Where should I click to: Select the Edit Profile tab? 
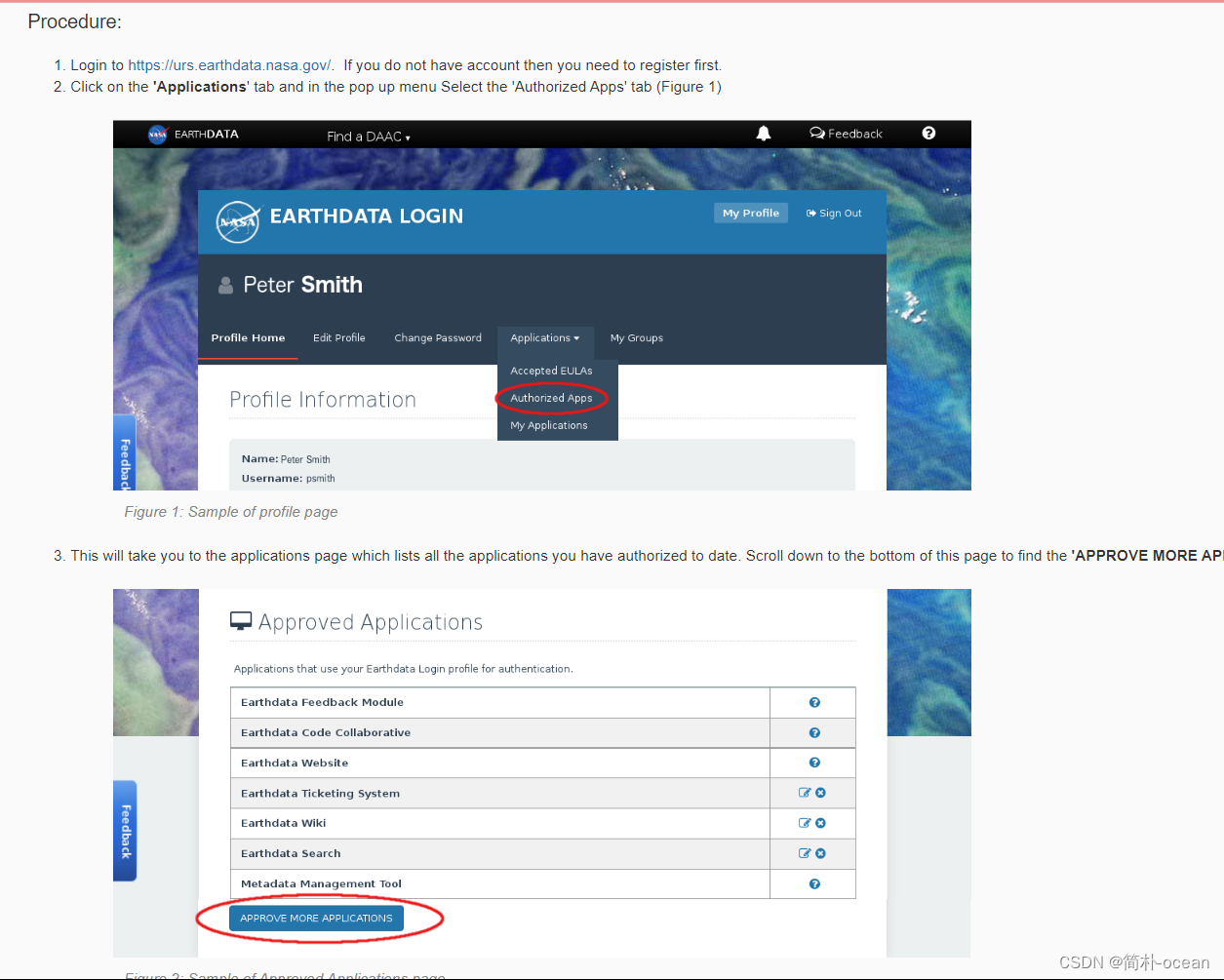pyautogui.click(x=339, y=337)
